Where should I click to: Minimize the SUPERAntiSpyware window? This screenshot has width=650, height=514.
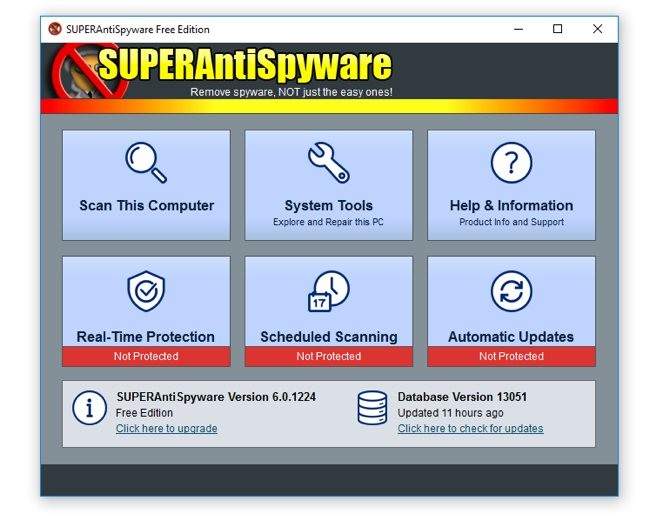tap(518, 29)
